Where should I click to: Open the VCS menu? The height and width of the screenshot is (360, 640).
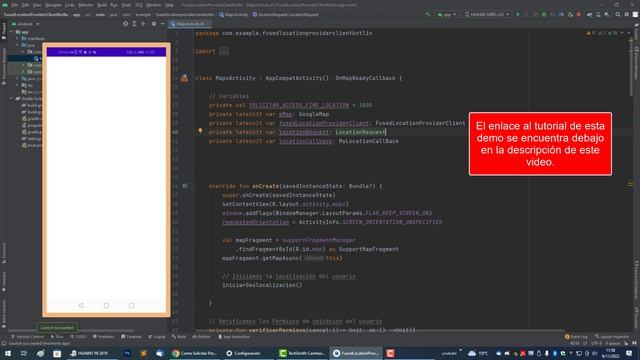pyautogui.click(x=139, y=5)
